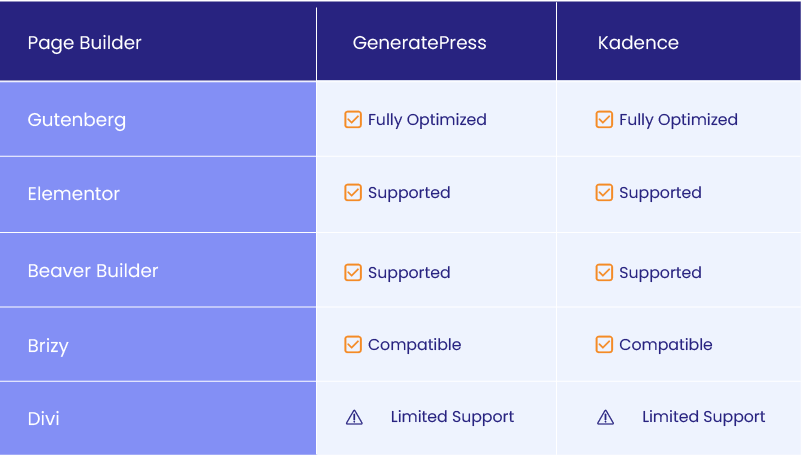Click the warning icon in Divi GeneratePress cell
Screen dimensions: 802x457
[354, 418]
